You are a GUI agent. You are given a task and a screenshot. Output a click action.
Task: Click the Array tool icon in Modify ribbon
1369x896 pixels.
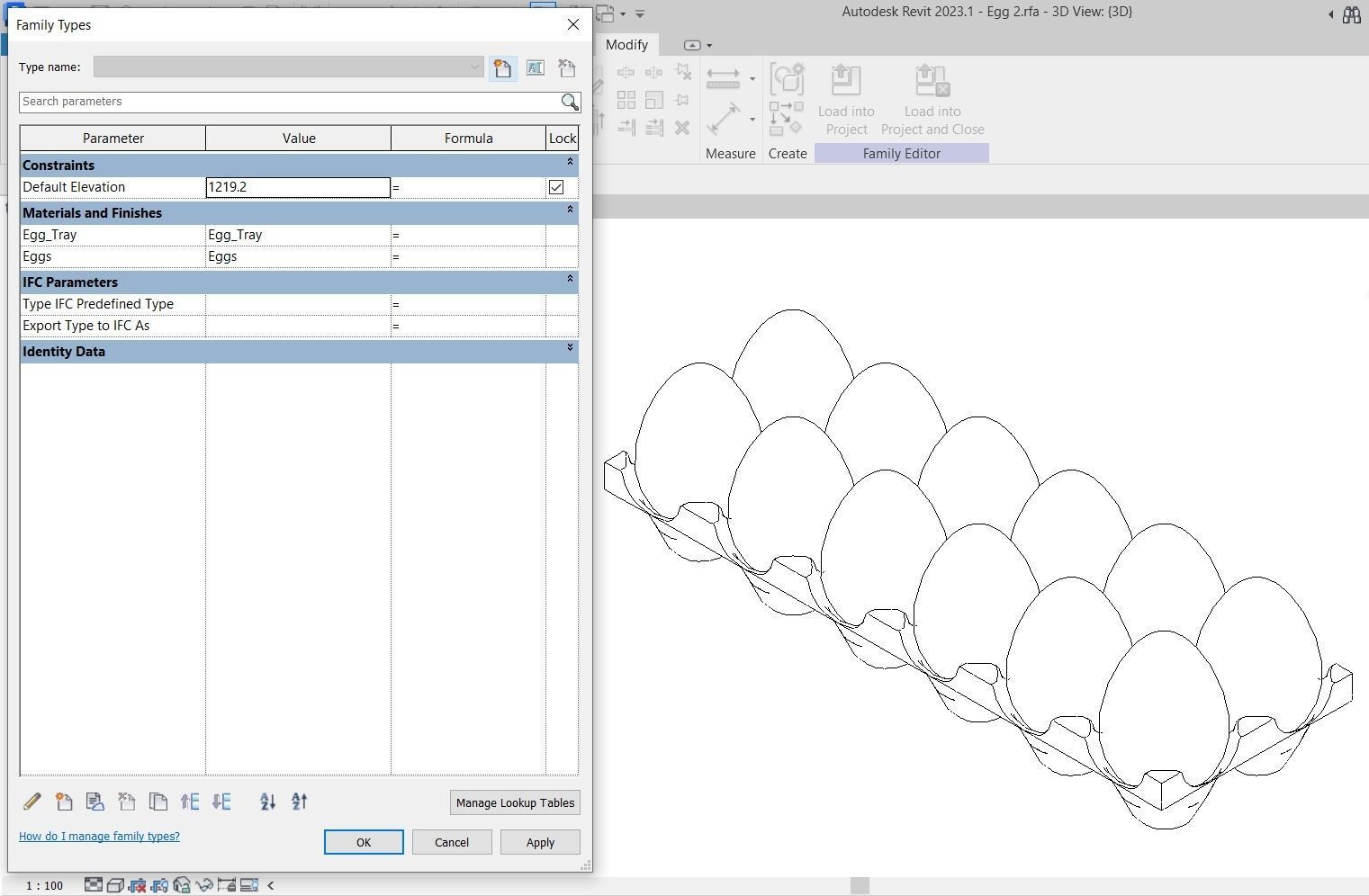(x=626, y=100)
